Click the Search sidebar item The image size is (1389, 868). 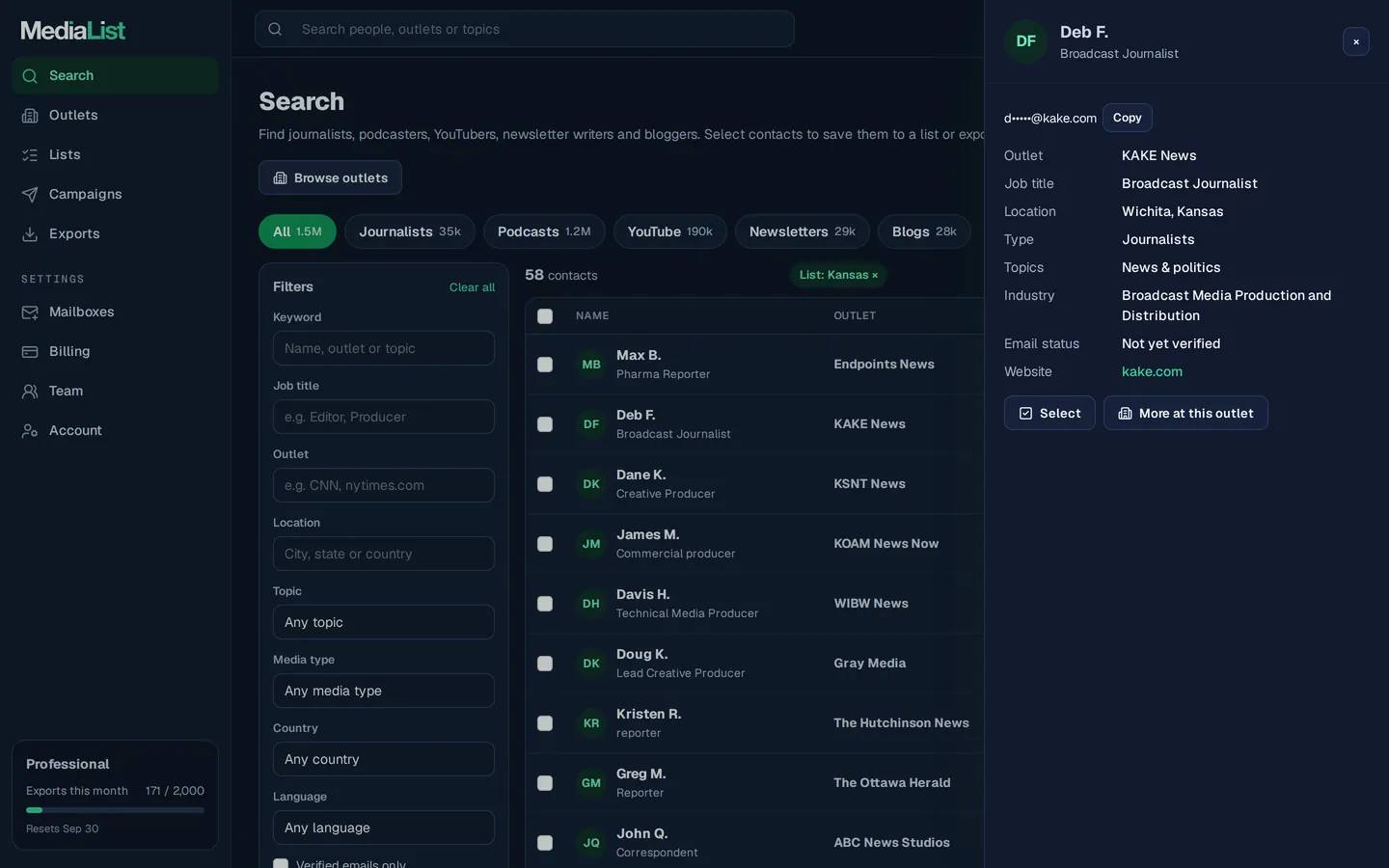115,75
